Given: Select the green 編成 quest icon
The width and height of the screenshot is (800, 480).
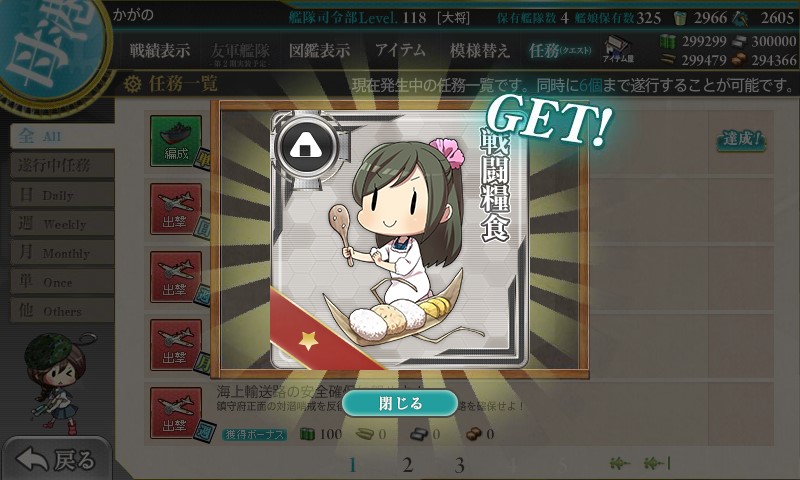Looking at the screenshot, I should point(176,140).
